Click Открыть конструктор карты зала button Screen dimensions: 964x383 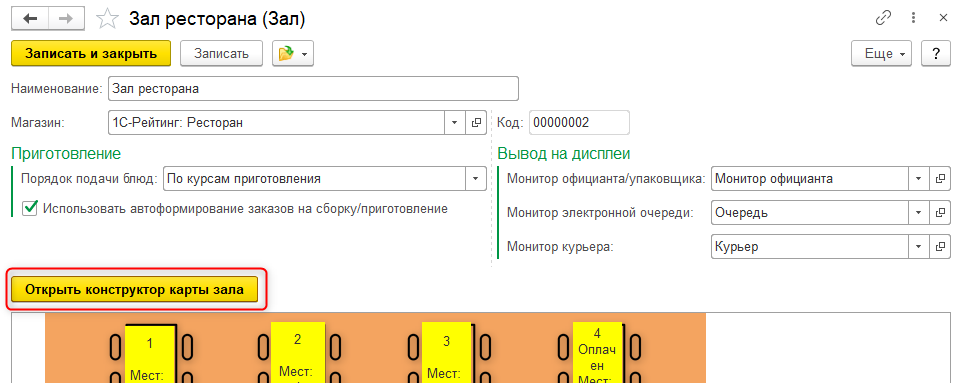134,290
